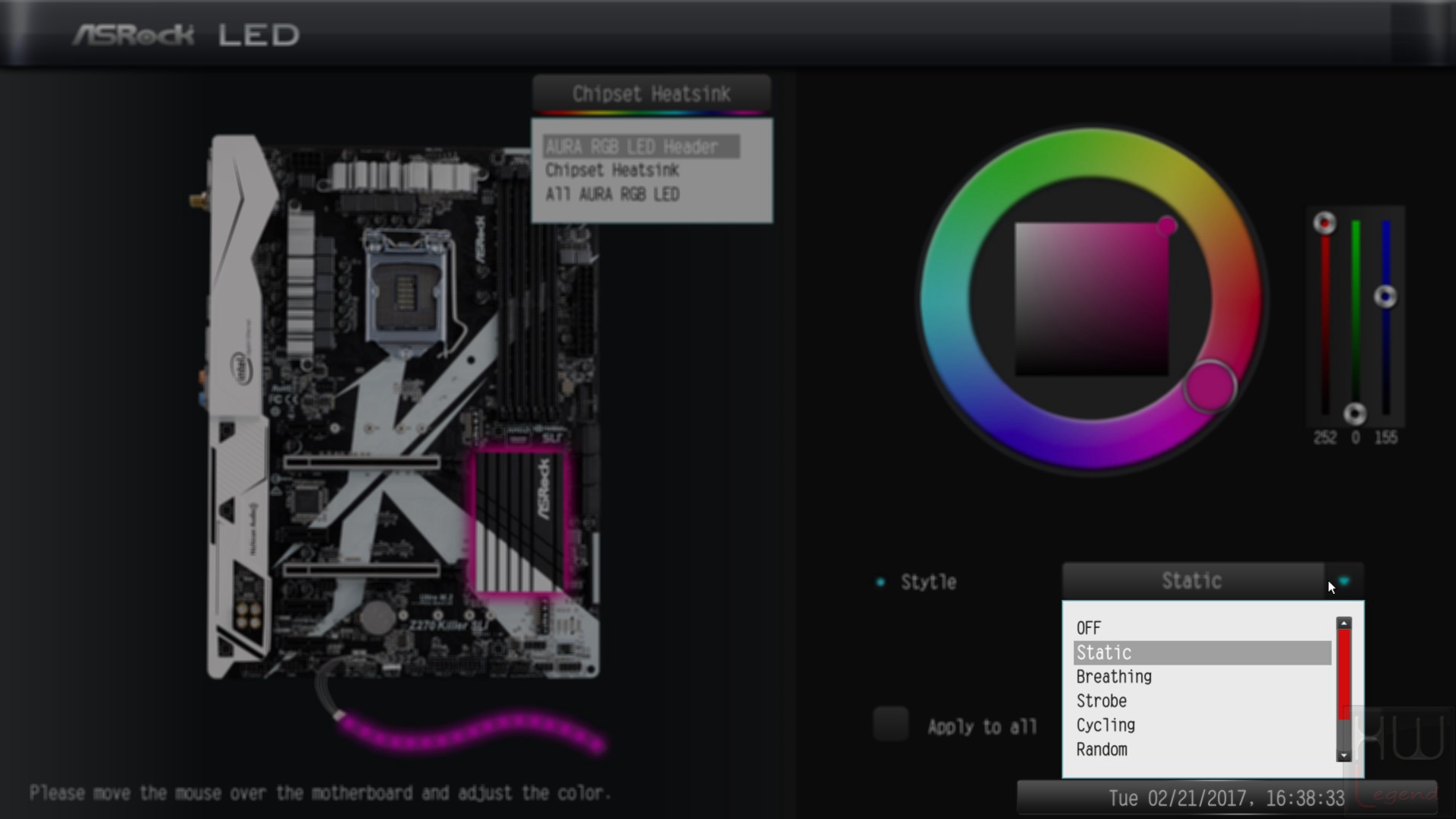Click the green channel slider handle
Screen dimensions: 1456x819
1355,414
